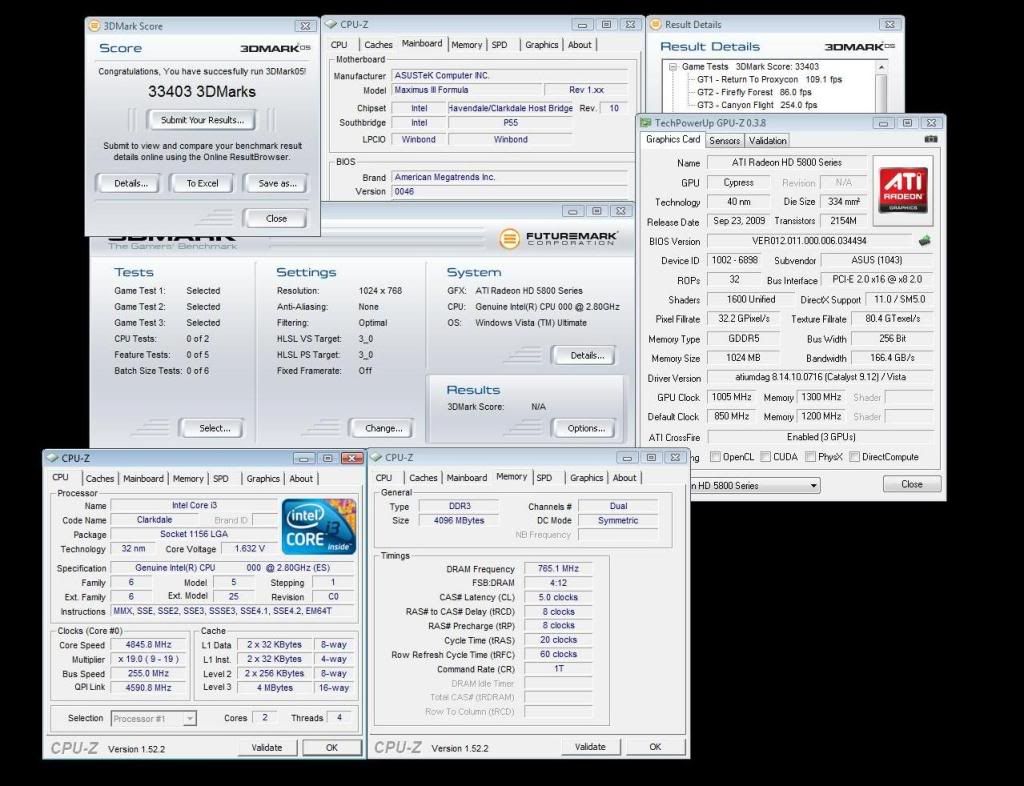Collapse the Game Tests tree node in Result Details
The height and width of the screenshot is (786, 1024).
point(673,67)
